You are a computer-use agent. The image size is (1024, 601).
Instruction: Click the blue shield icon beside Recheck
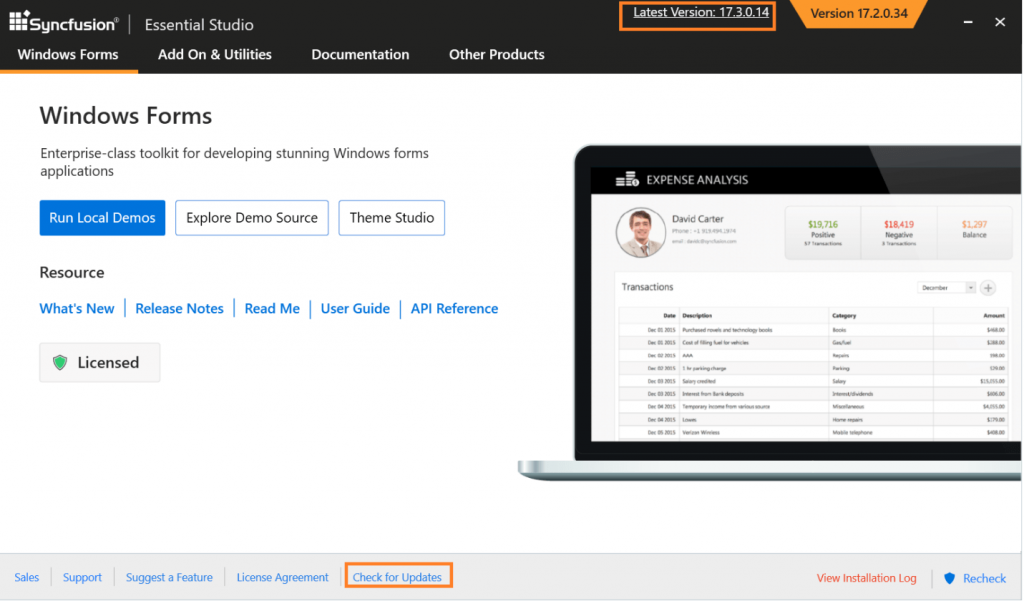(949, 578)
